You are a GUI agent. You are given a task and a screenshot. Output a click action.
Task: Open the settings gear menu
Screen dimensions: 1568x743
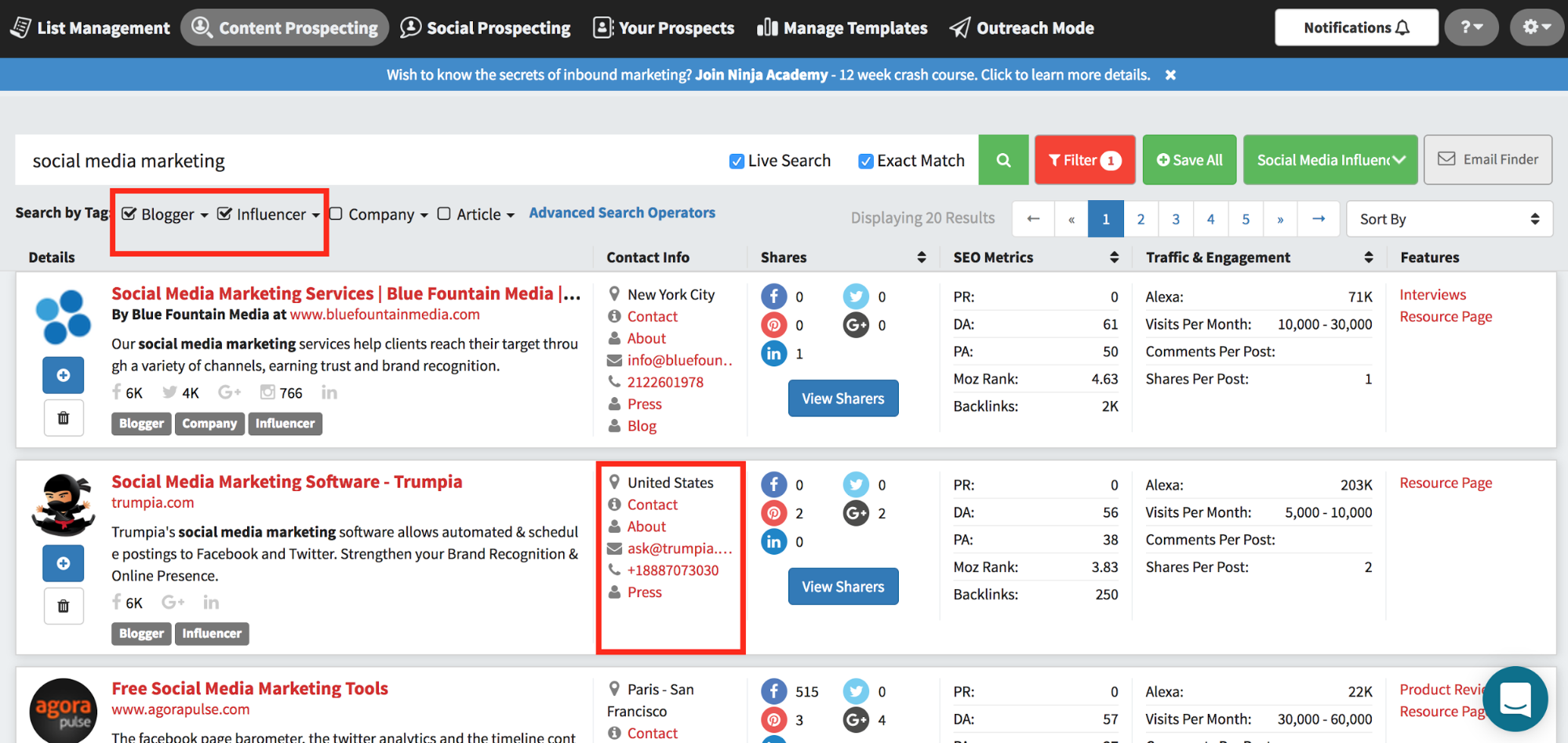(x=1537, y=27)
